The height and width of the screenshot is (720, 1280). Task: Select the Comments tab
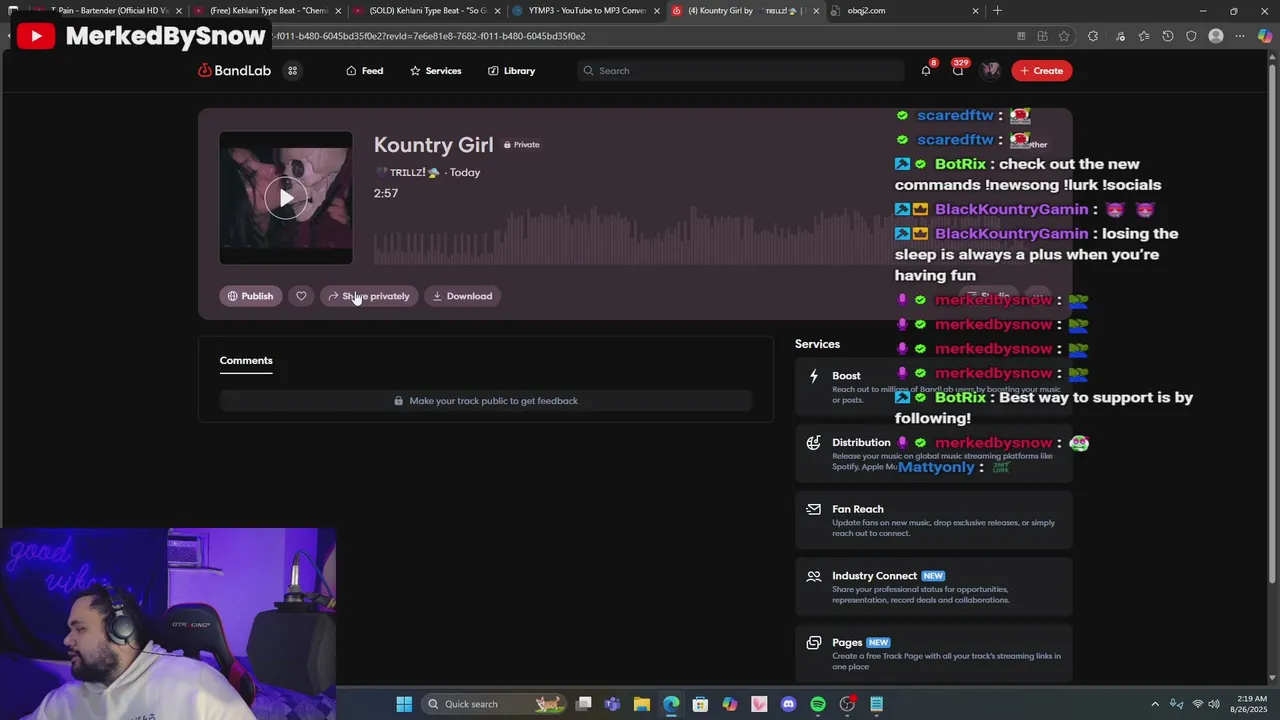[x=246, y=360]
